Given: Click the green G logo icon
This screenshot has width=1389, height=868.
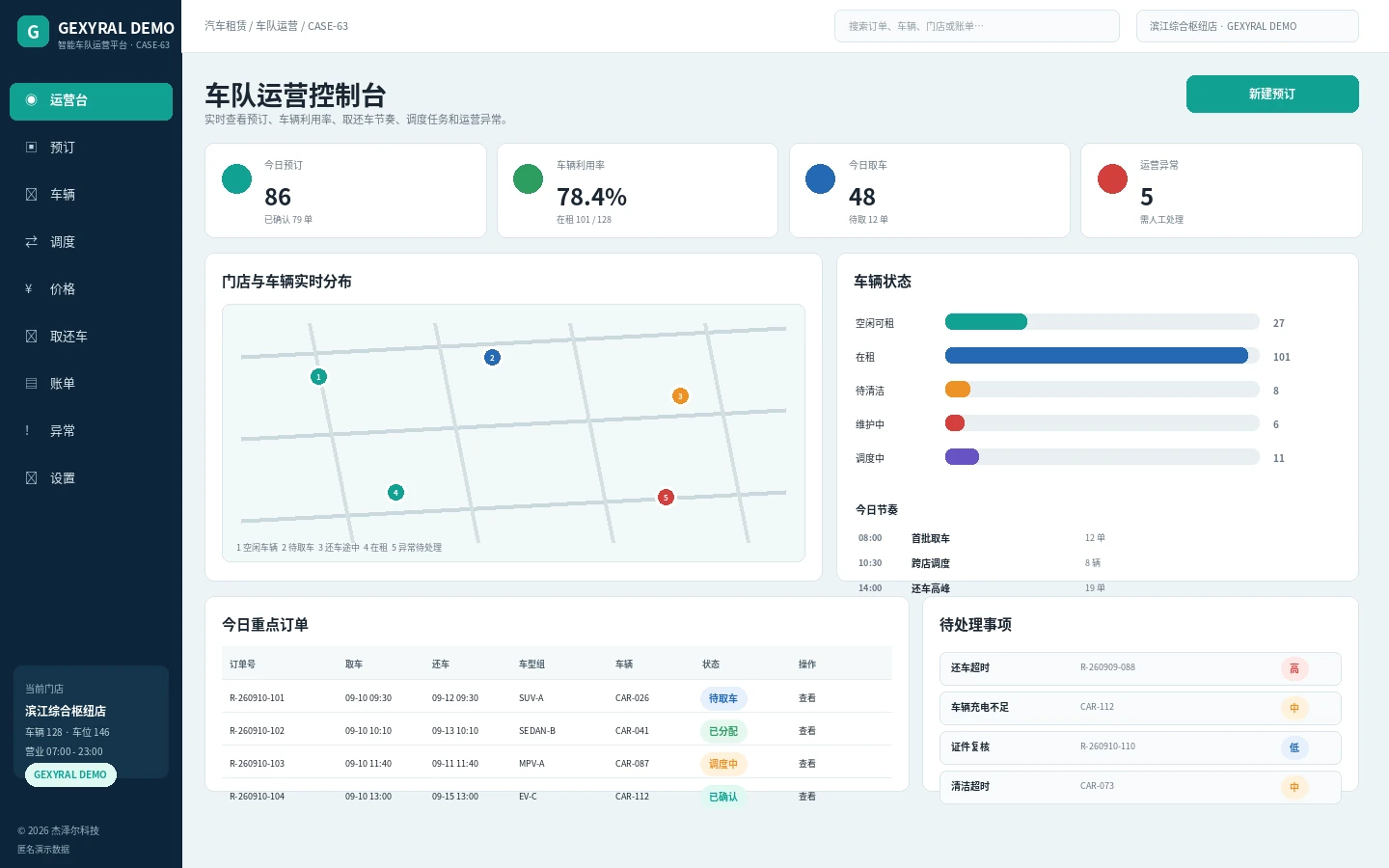Looking at the screenshot, I should tap(33, 32).
